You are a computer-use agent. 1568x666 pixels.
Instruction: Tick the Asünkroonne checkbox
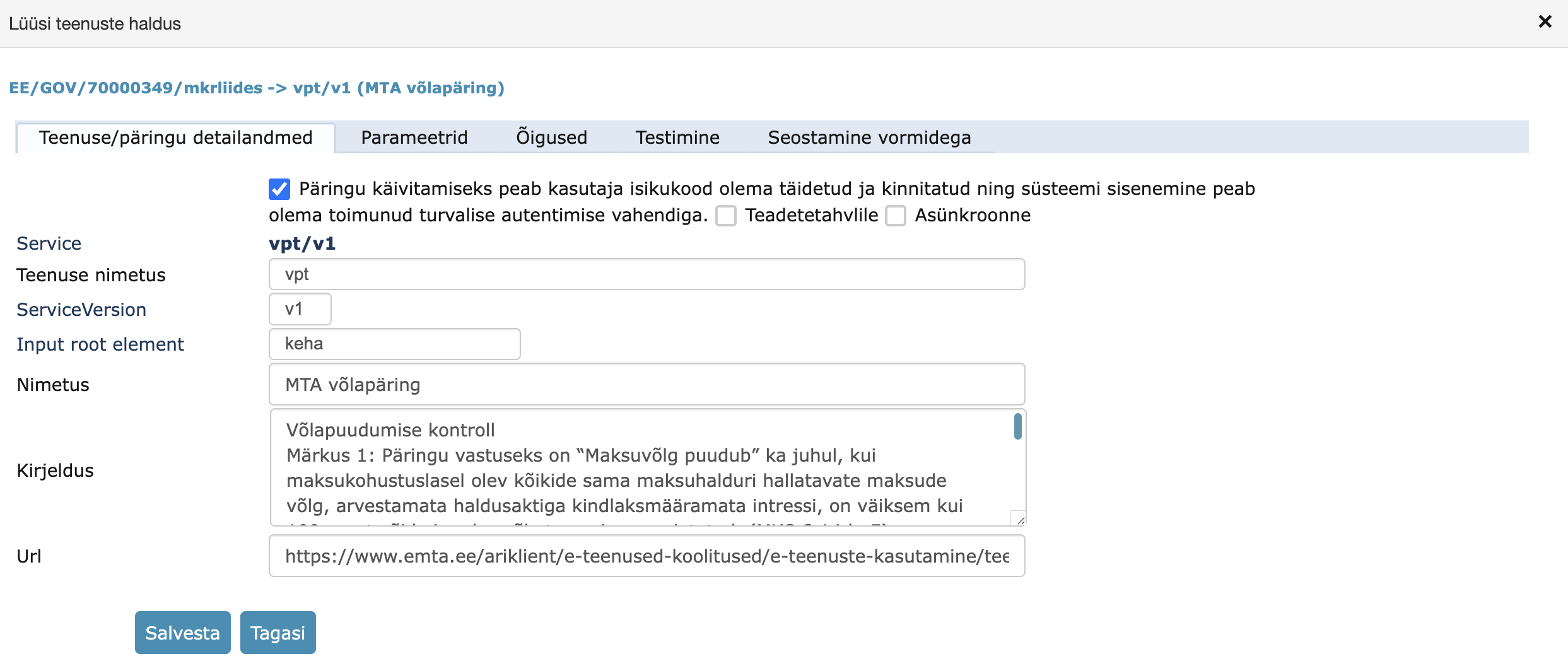point(896,216)
